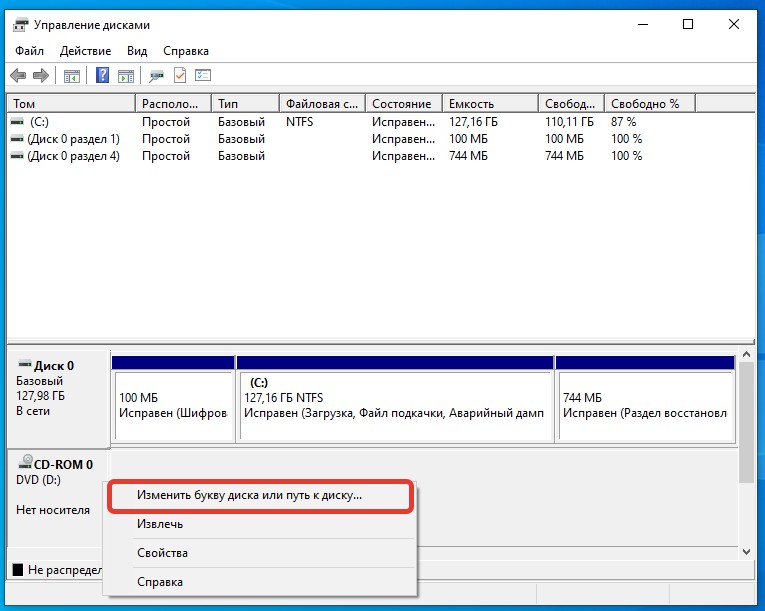Click the Back arrow toolbar icon

18,76
